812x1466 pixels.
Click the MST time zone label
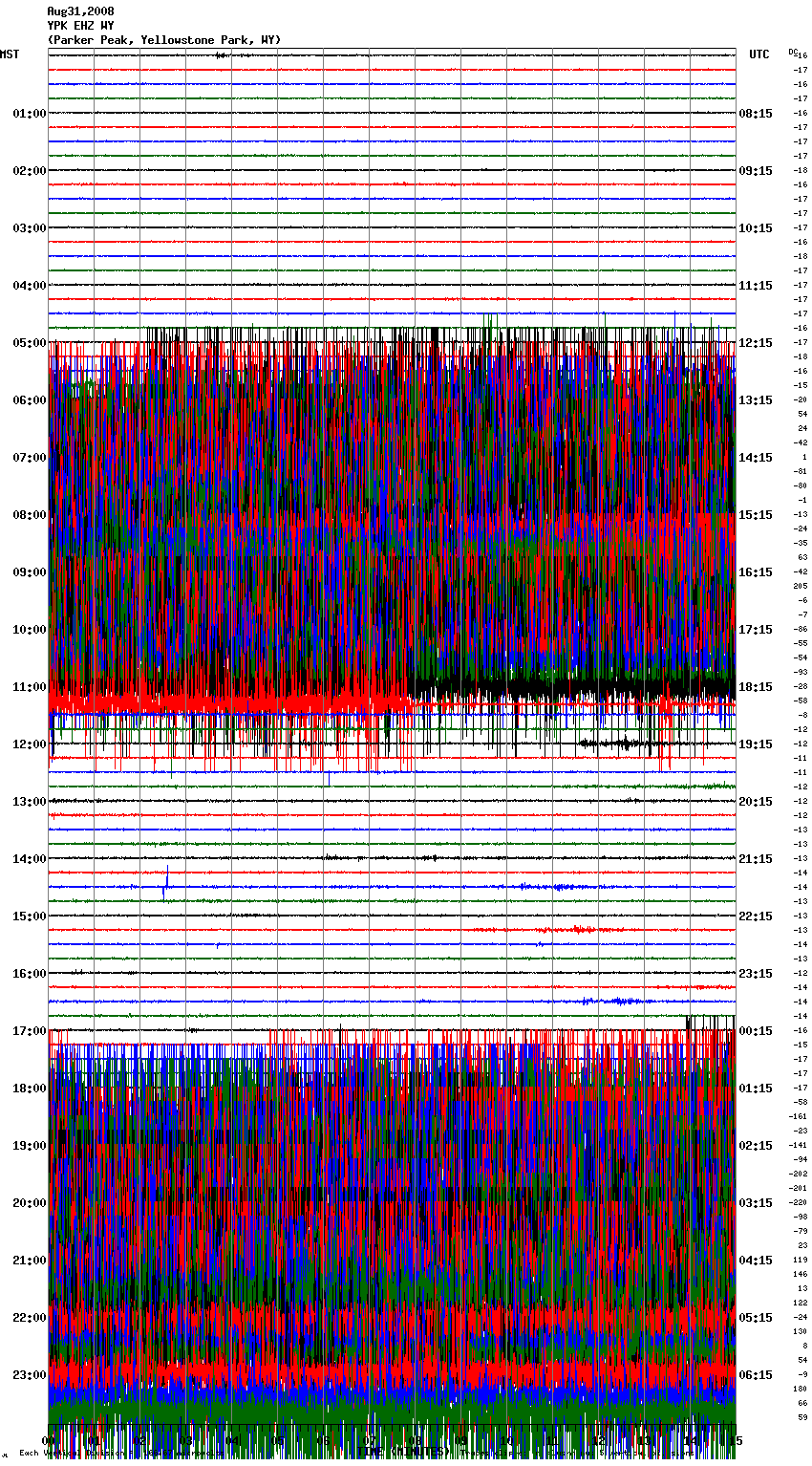tap(10, 54)
